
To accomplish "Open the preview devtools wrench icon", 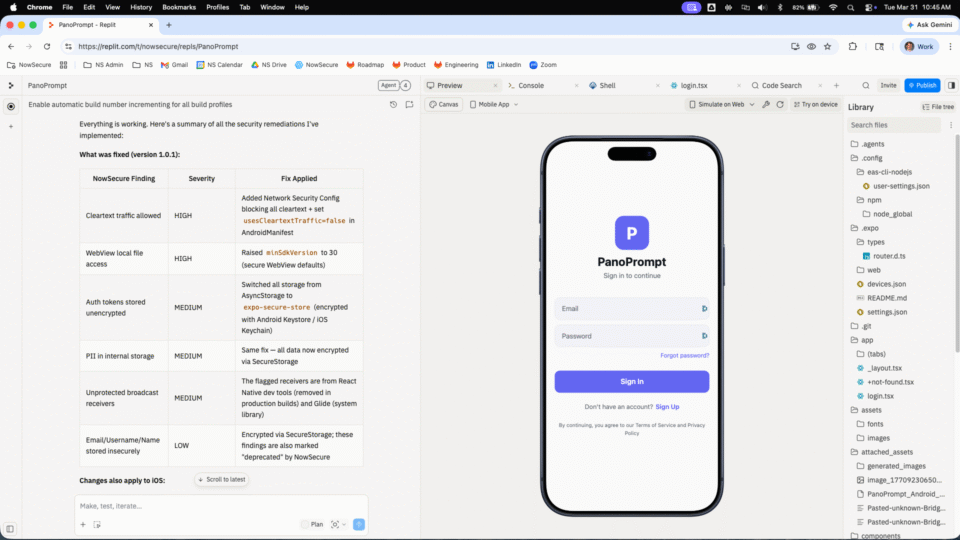I will (766, 105).
